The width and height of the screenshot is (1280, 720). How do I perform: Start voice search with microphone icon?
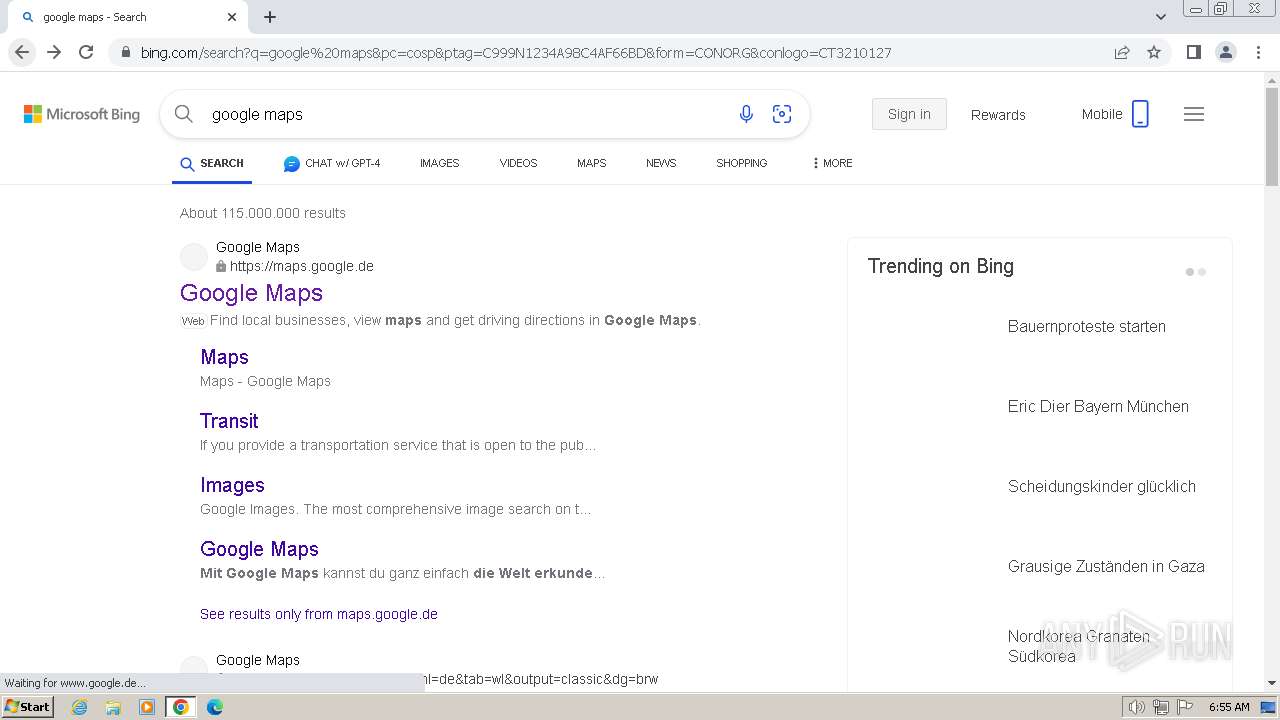click(746, 114)
